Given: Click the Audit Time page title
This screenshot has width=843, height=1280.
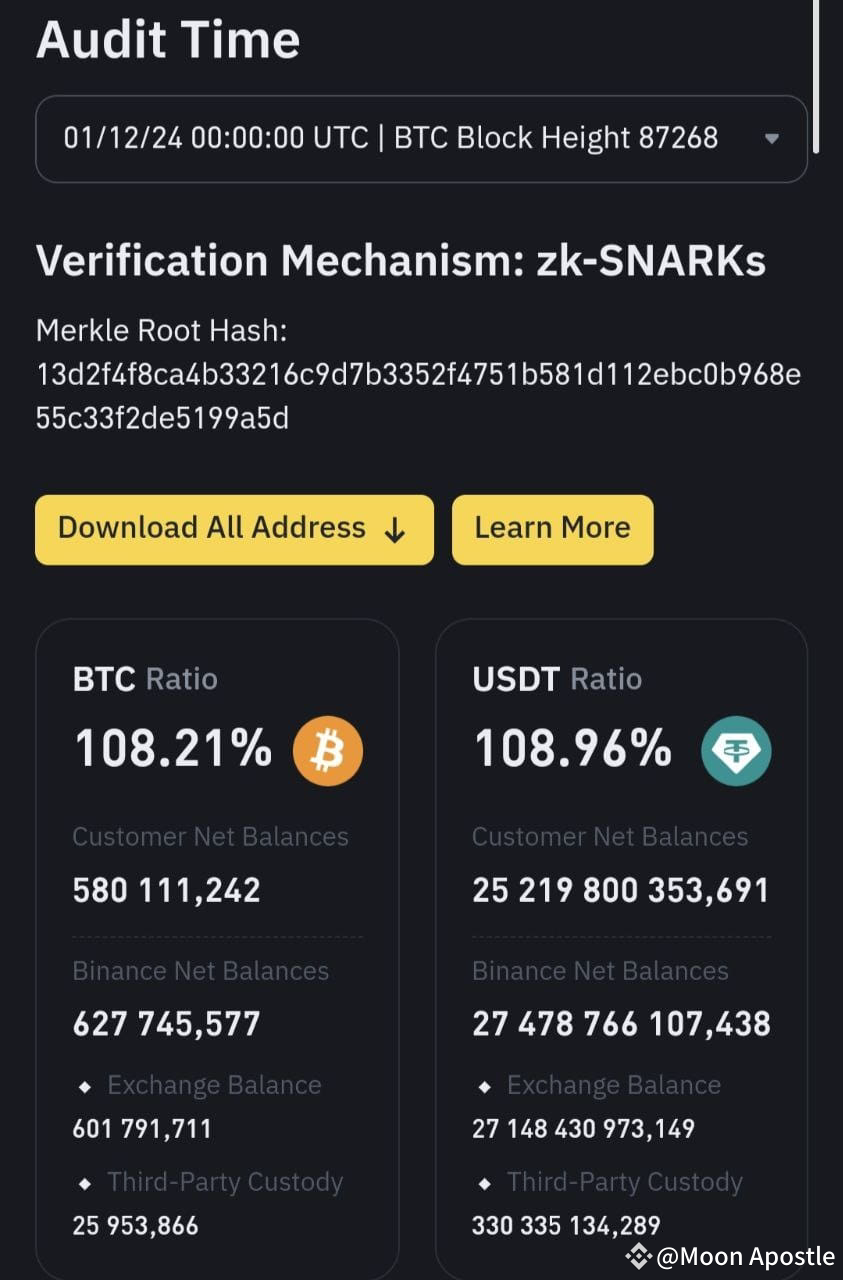Looking at the screenshot, I should click(167, 40).
